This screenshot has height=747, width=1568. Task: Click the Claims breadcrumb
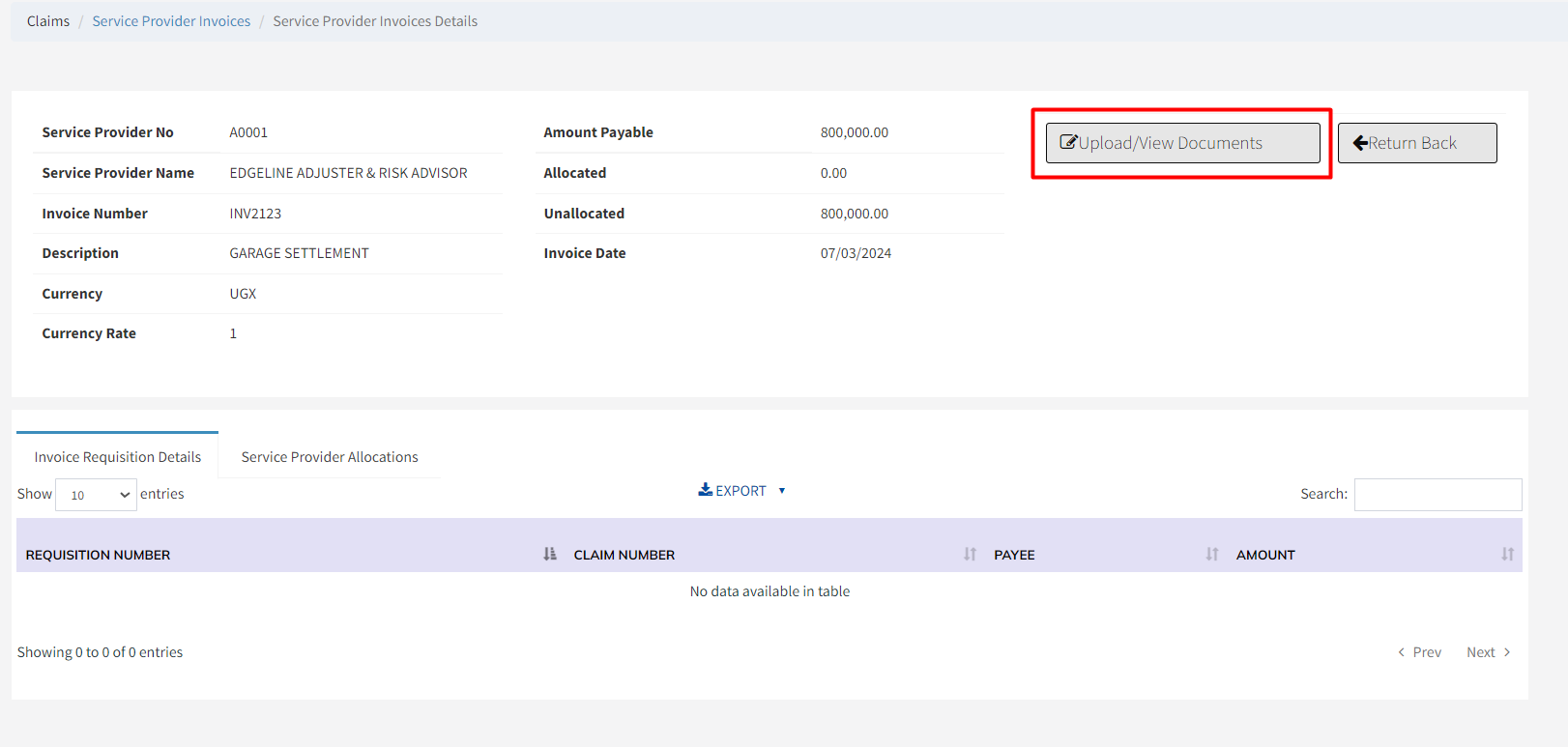48,21
